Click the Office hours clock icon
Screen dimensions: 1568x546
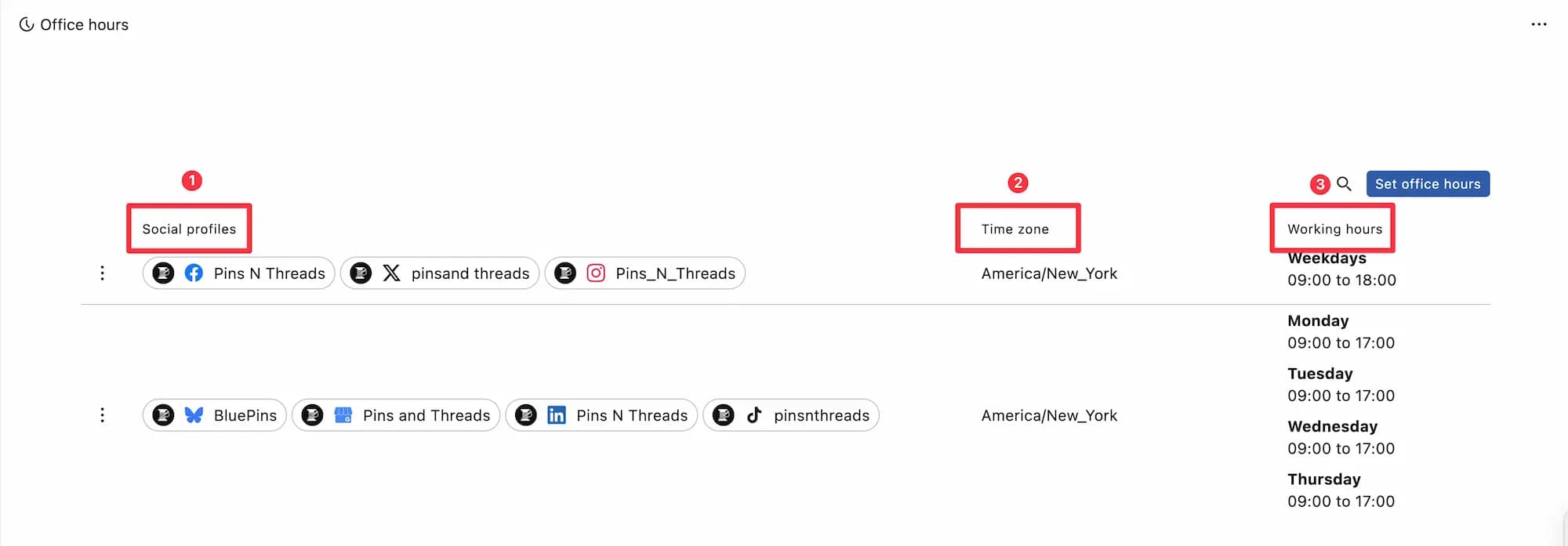[x=27, y=25]
